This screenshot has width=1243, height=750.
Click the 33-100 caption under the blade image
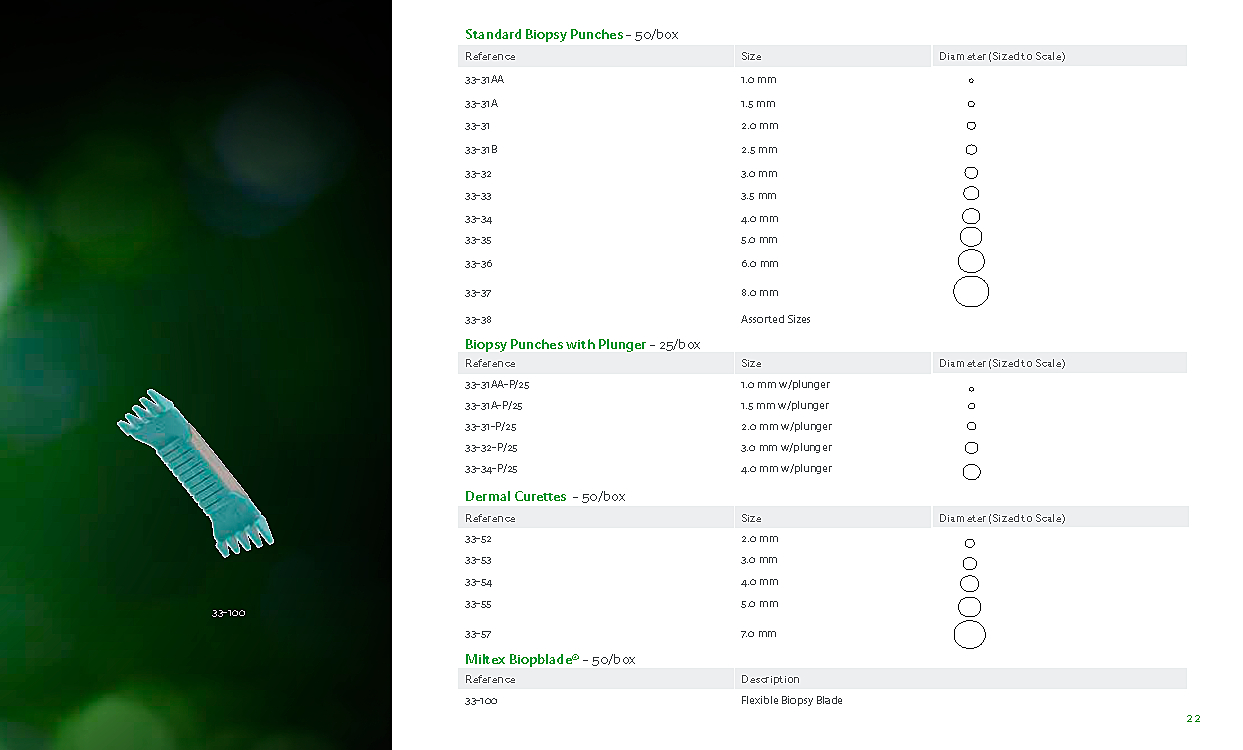[228, 613]
